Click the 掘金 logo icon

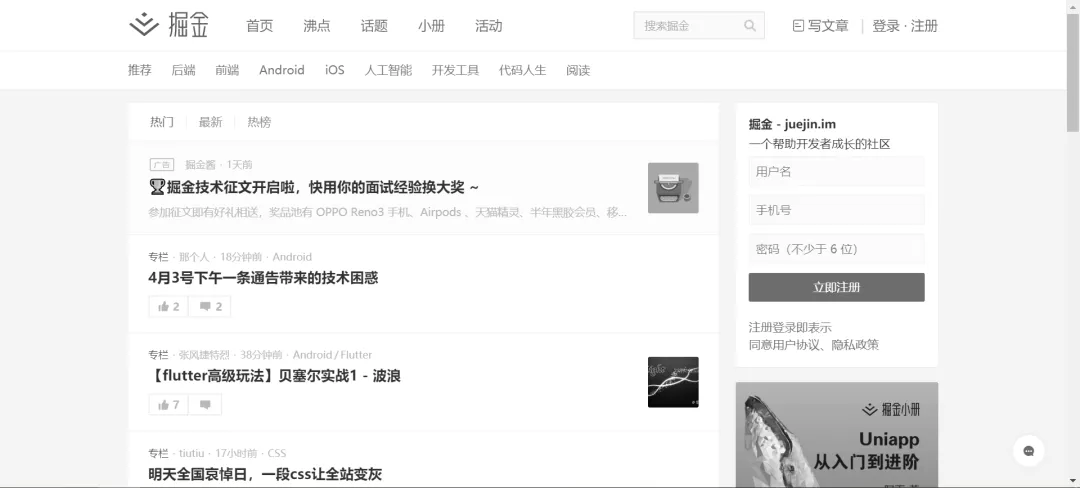coord(144,24)
